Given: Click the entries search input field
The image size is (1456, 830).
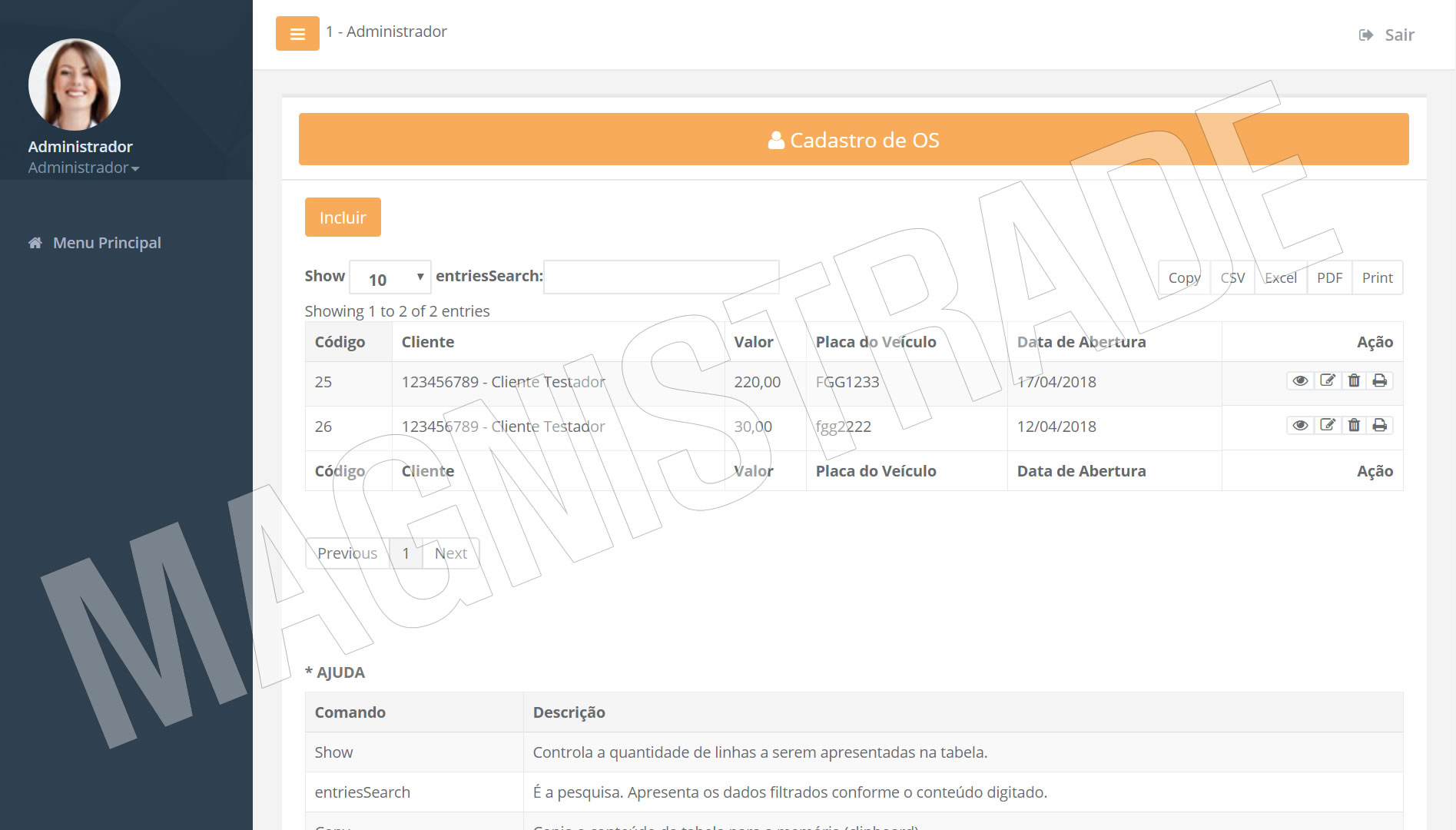Looking at the screenshot, I should coord(661,277).
